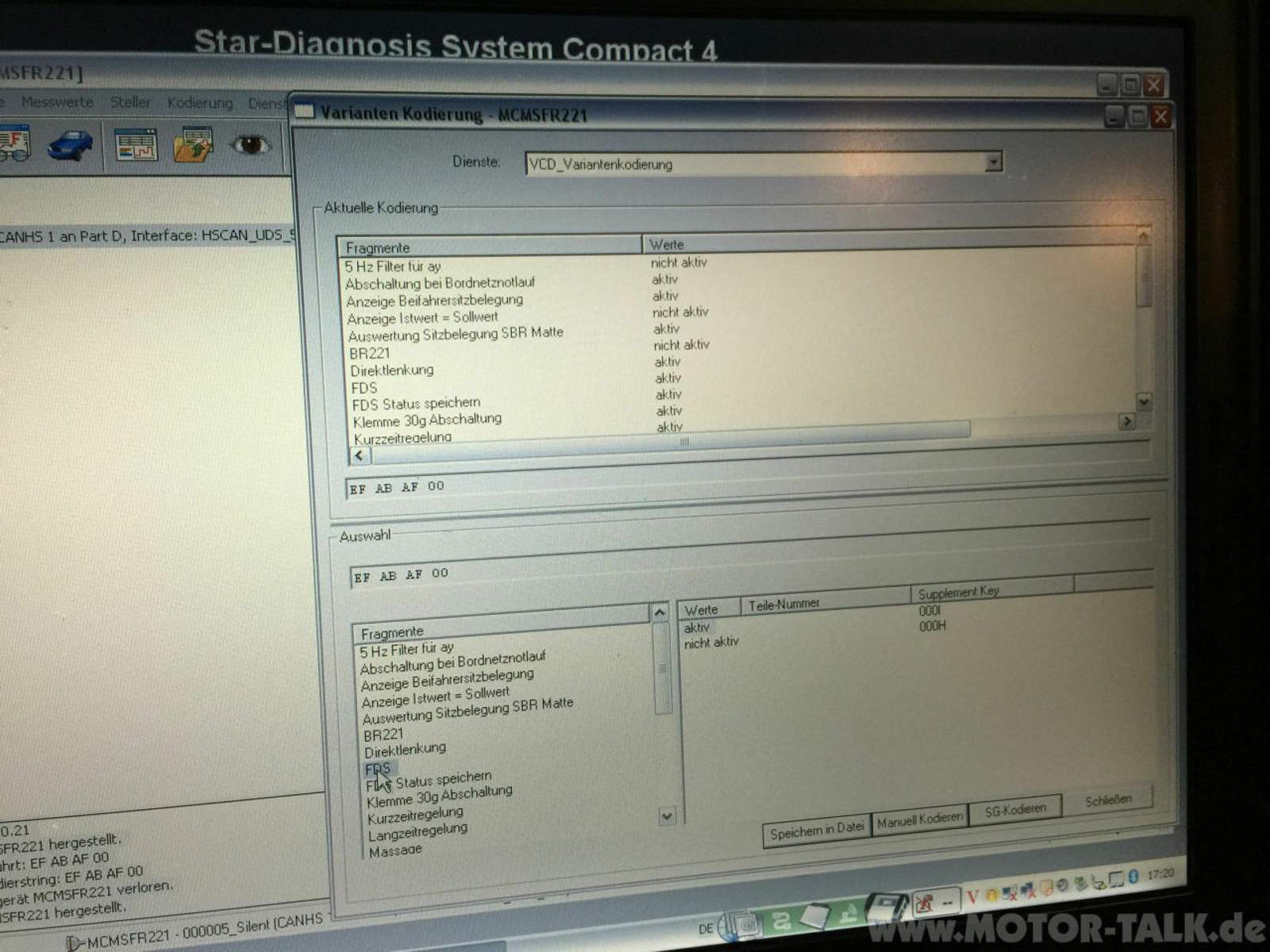Open the Steller menu

[x=130, y=102]
